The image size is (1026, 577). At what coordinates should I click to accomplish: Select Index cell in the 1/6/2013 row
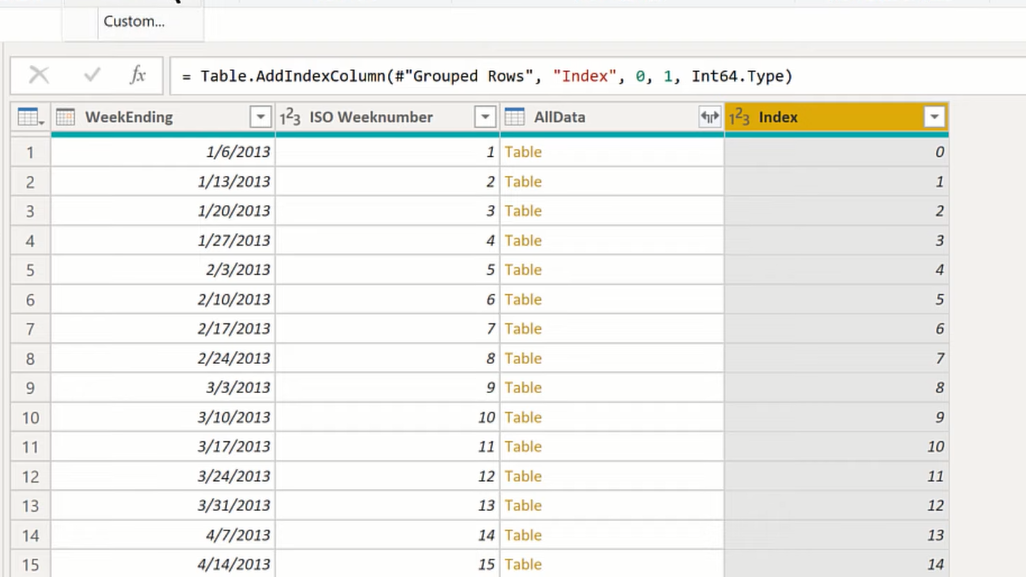(837, 152)
